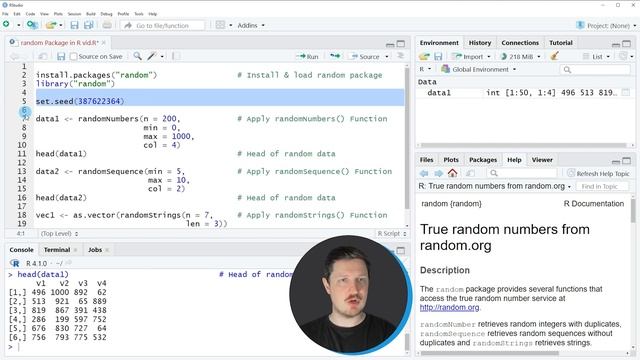
Task: Maximize the script editor pane
Action: point(401,43)
